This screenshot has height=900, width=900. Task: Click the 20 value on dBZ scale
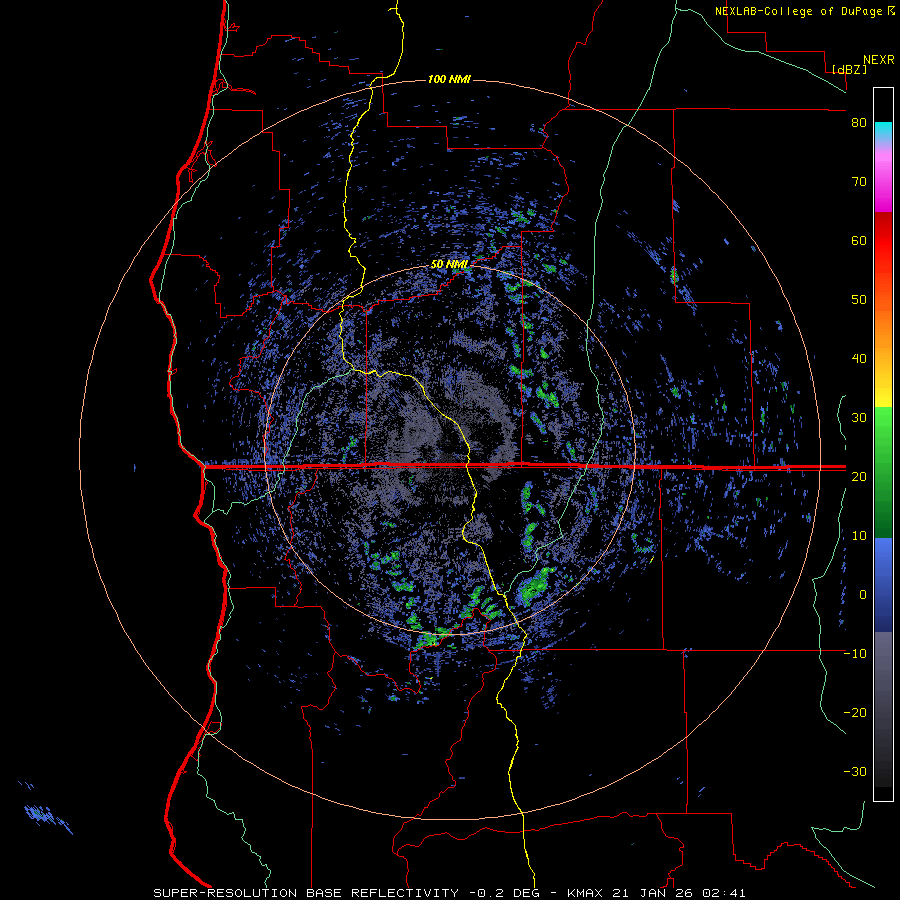[x=859, y=477]
